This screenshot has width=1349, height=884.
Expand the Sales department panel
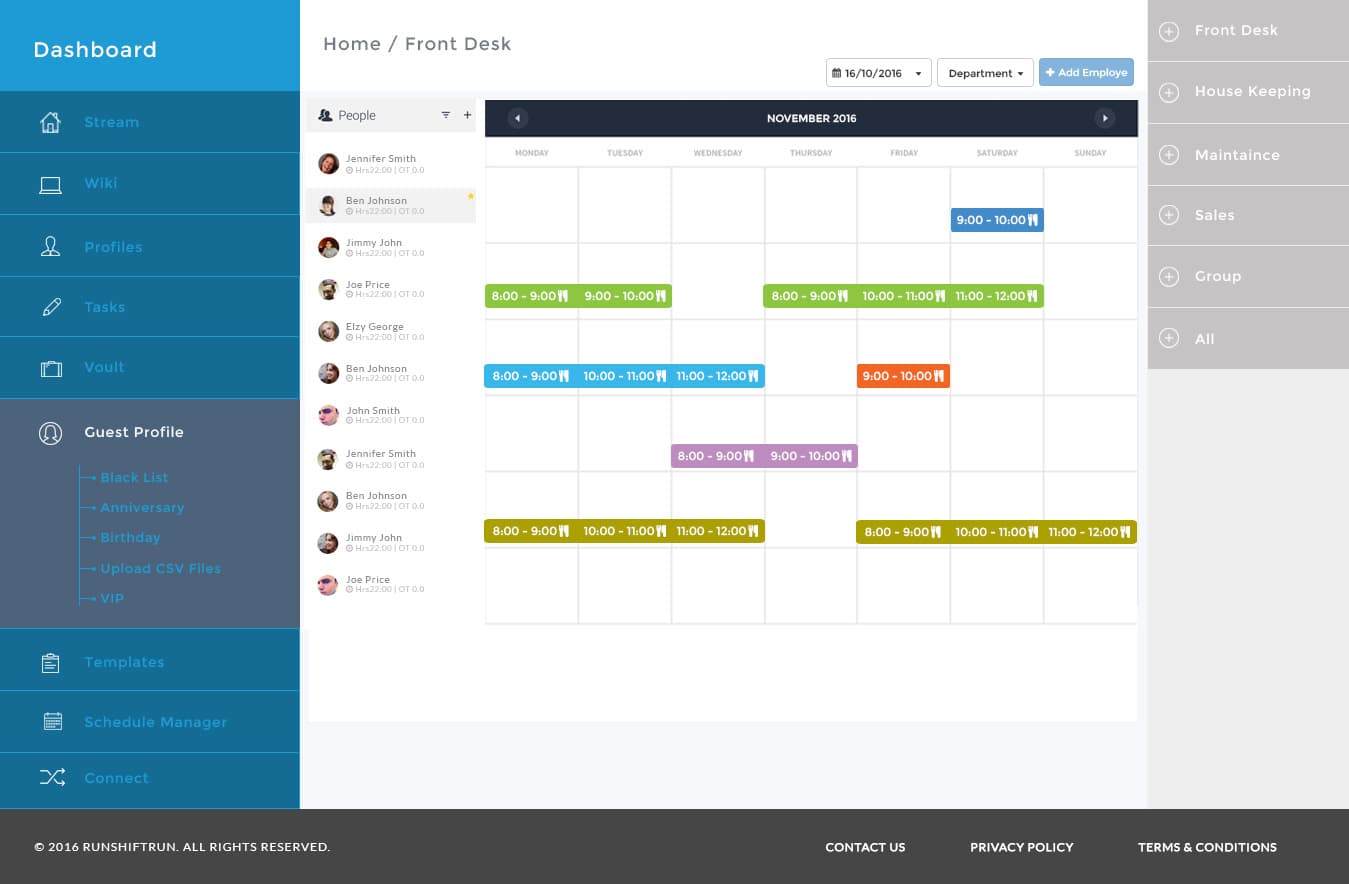click(1168, 216)
